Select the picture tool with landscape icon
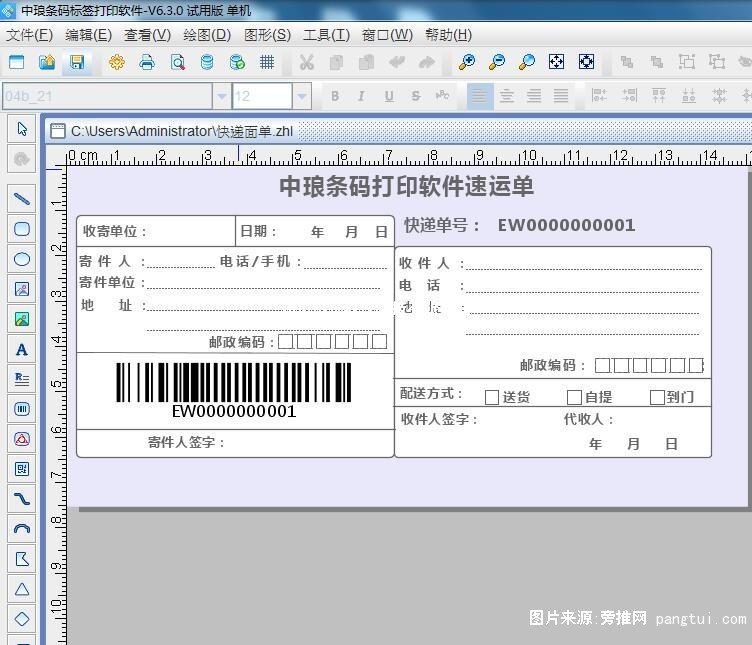The height and width of the screenshot is (645, 752). pos(22,319)
